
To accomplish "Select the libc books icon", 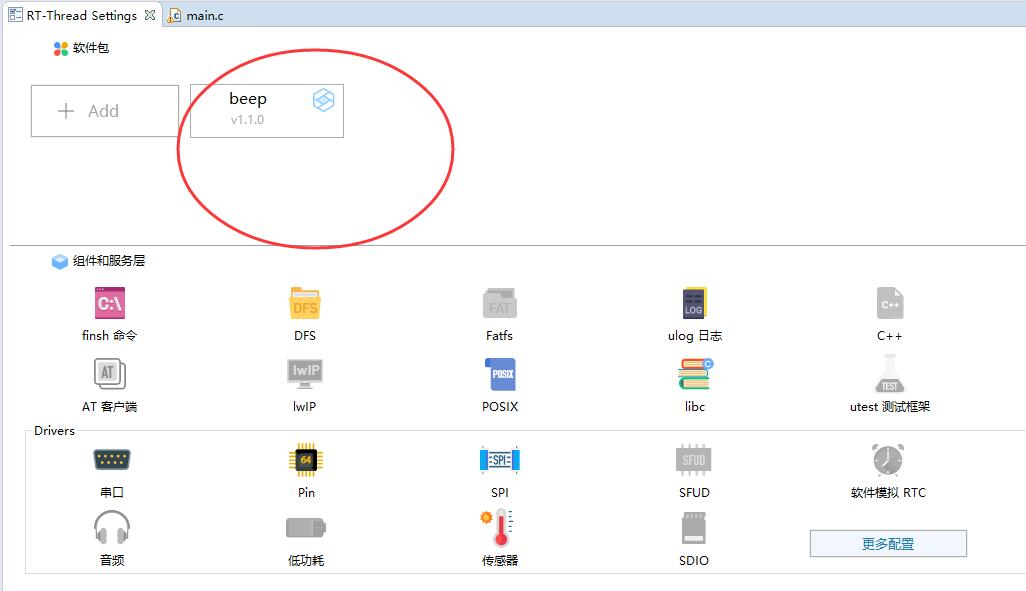I will [x=695, y=374].
